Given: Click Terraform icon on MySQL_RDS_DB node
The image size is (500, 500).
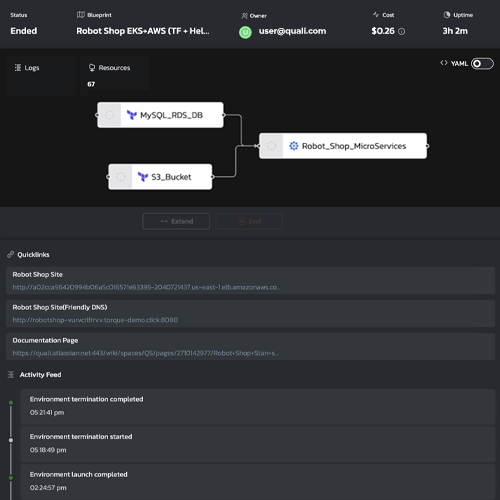Looking at the screenshot, I should tap(132, 115).
